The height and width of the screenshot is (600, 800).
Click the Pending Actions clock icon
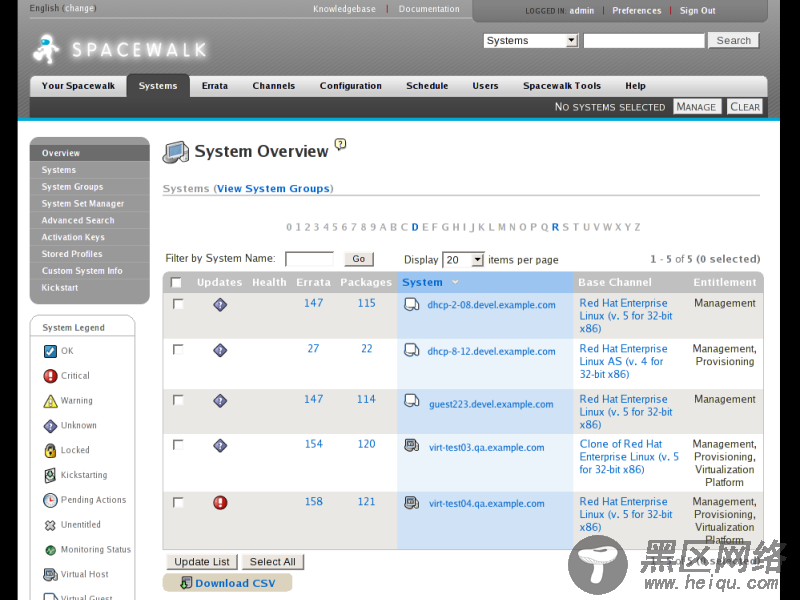click(x=50, y=500)
